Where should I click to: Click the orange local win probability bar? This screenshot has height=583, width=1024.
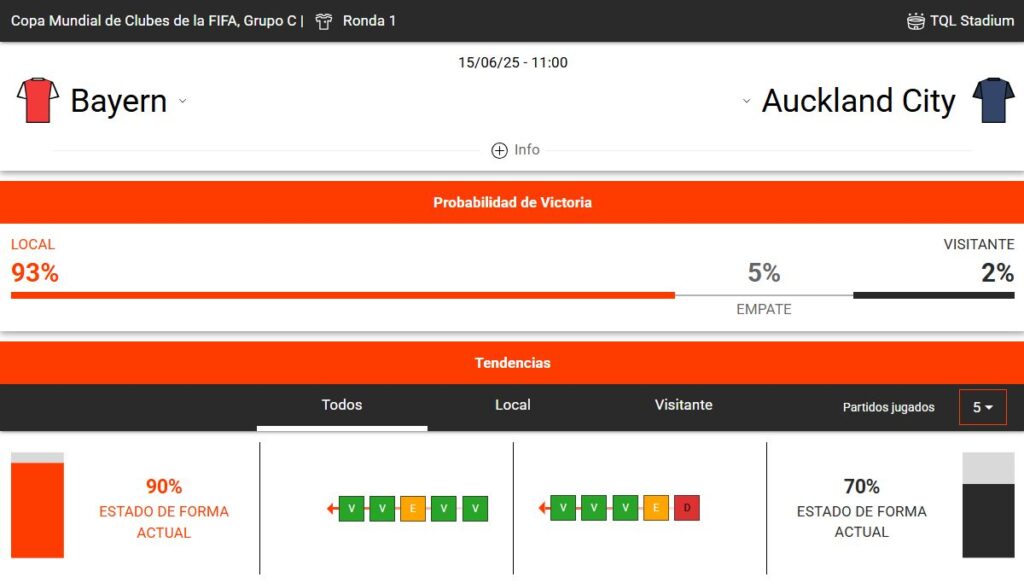(x=343, y=296)
